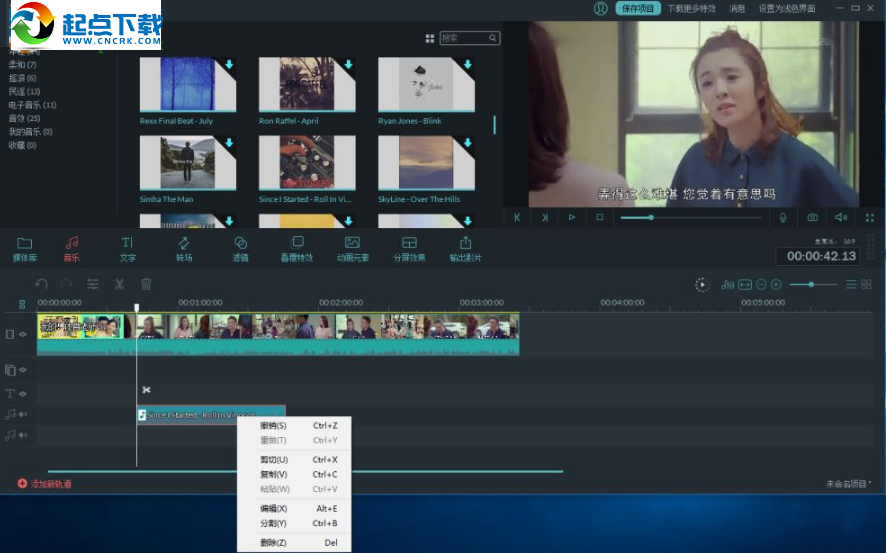Select the 电子音乐 (11) music category
The width and height of the screenshot is (886, 553).
[x=32, y=105]
